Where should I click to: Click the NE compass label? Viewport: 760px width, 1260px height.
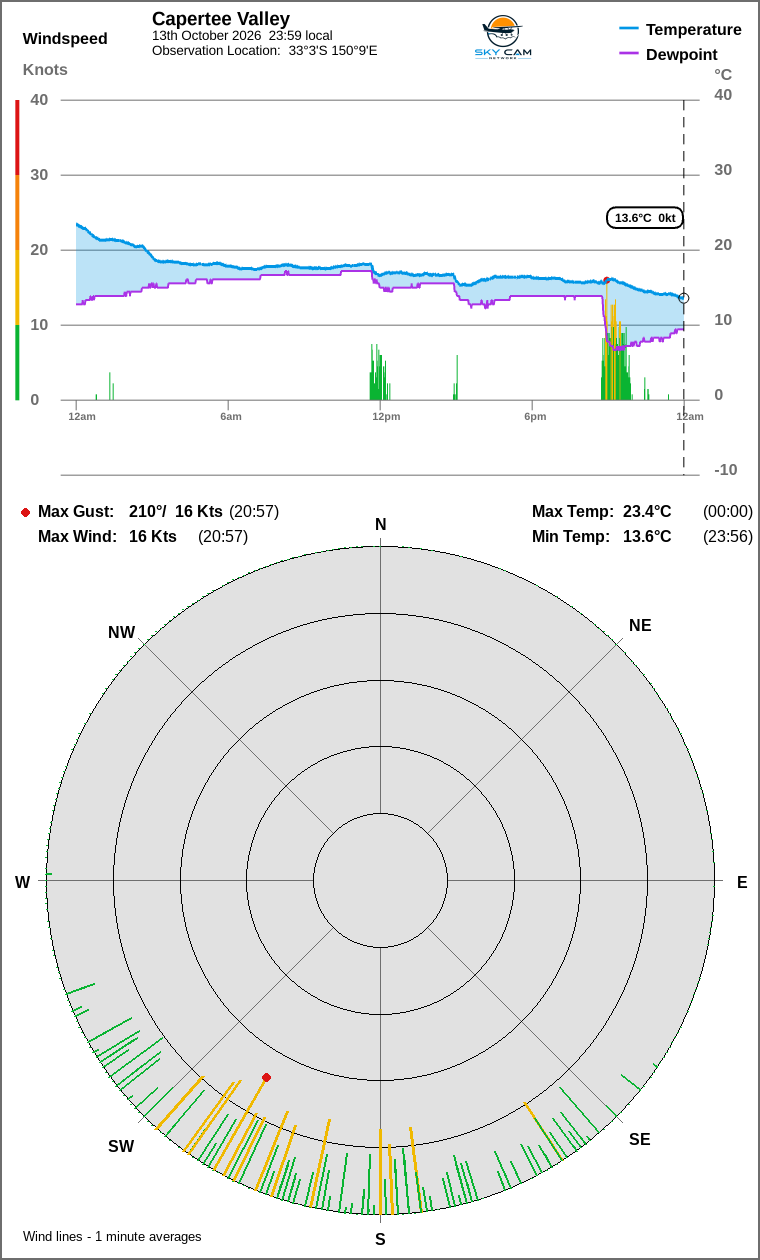[640, 626]
